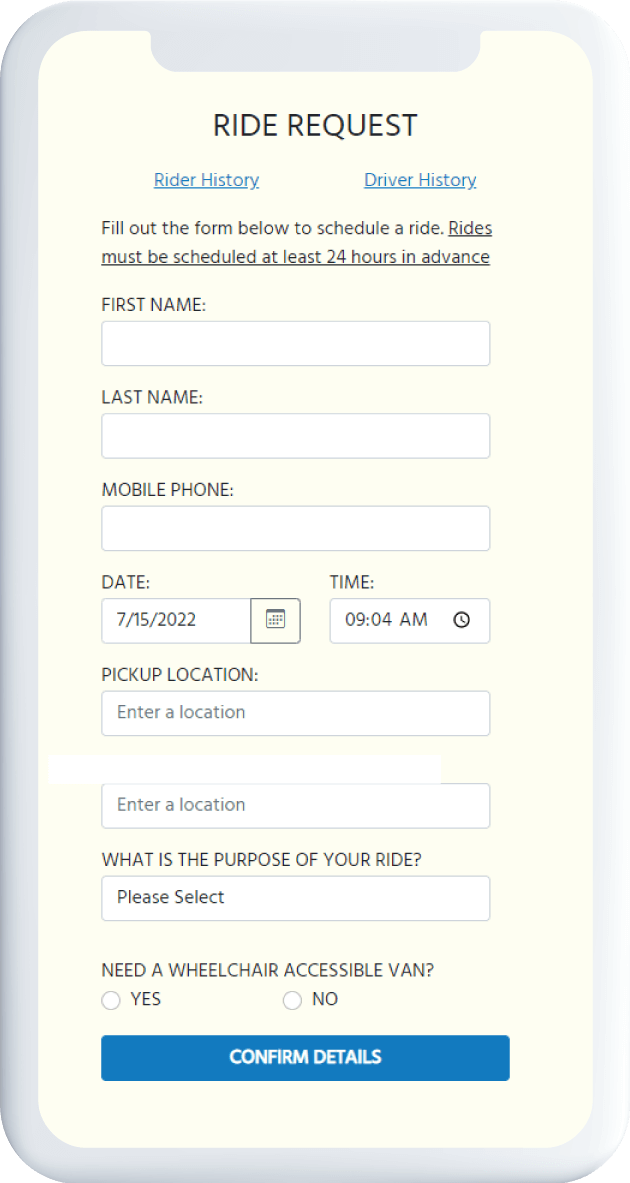Click the clock icon beside the time field
The image size is (630, 1183).
click(461, 619)
